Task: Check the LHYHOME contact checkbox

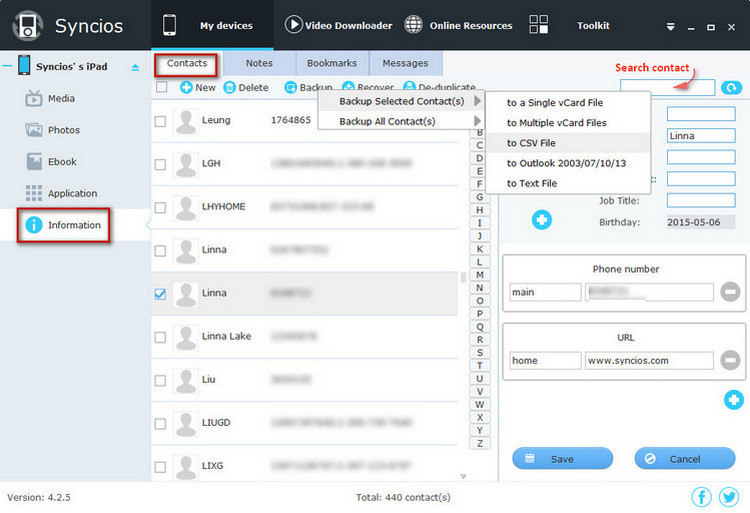Action: pos(160,207)
